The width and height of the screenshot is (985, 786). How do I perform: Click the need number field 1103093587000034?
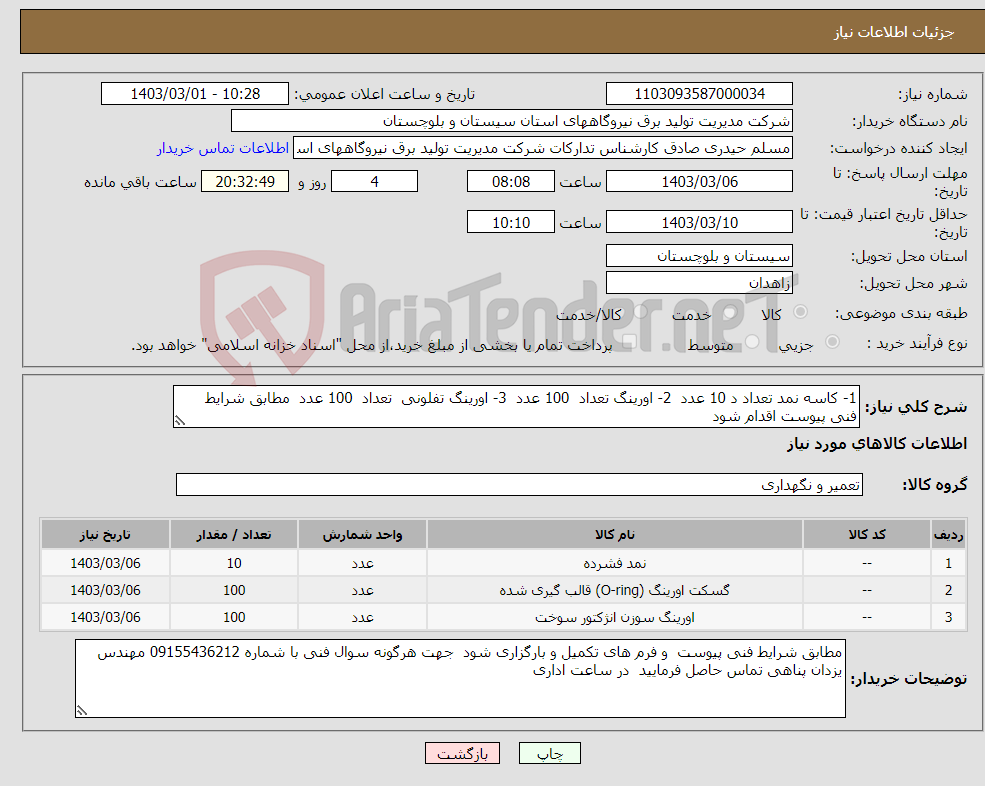point(699,94)
